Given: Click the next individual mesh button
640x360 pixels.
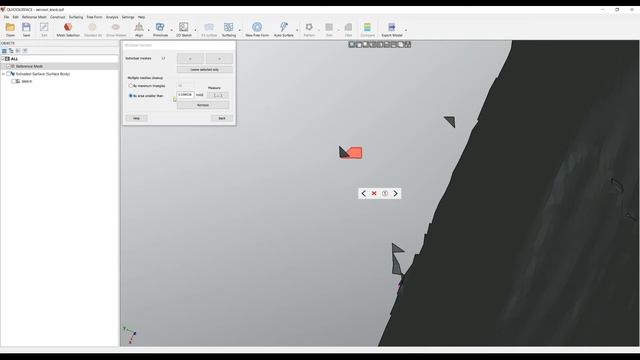Looking at the screenshot, I should [x=220, y=59].
